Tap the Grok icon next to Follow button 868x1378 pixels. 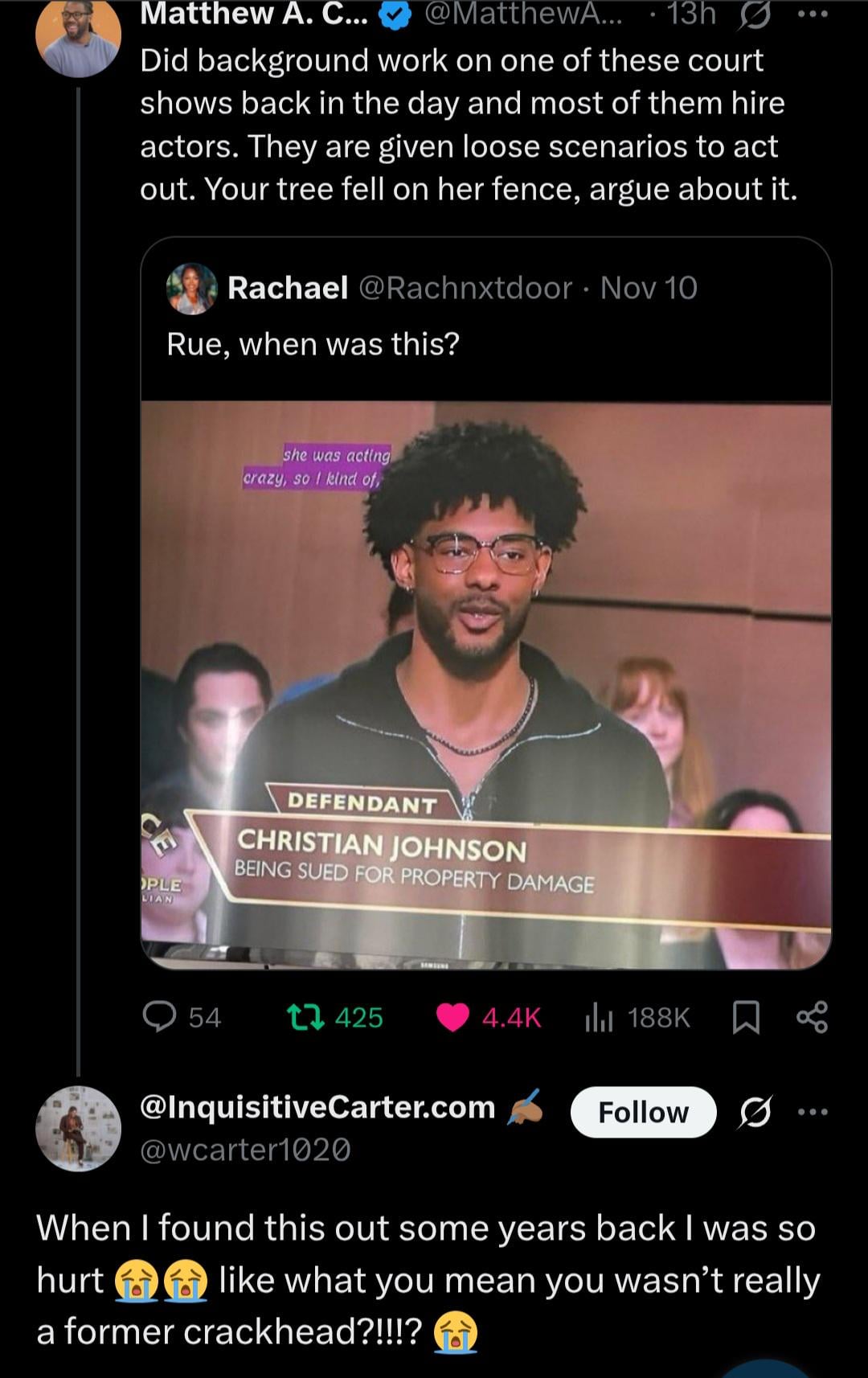tap(755, 1113)
